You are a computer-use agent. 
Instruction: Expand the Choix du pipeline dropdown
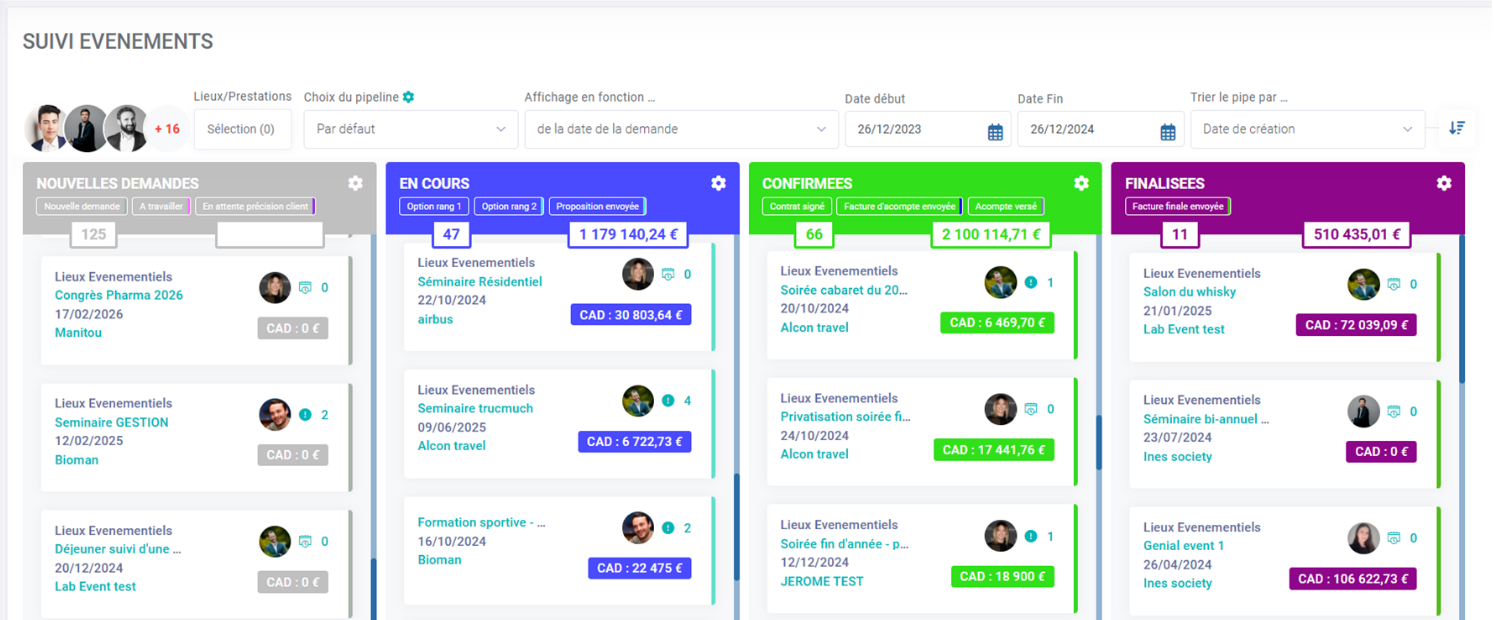click(410, 129)
